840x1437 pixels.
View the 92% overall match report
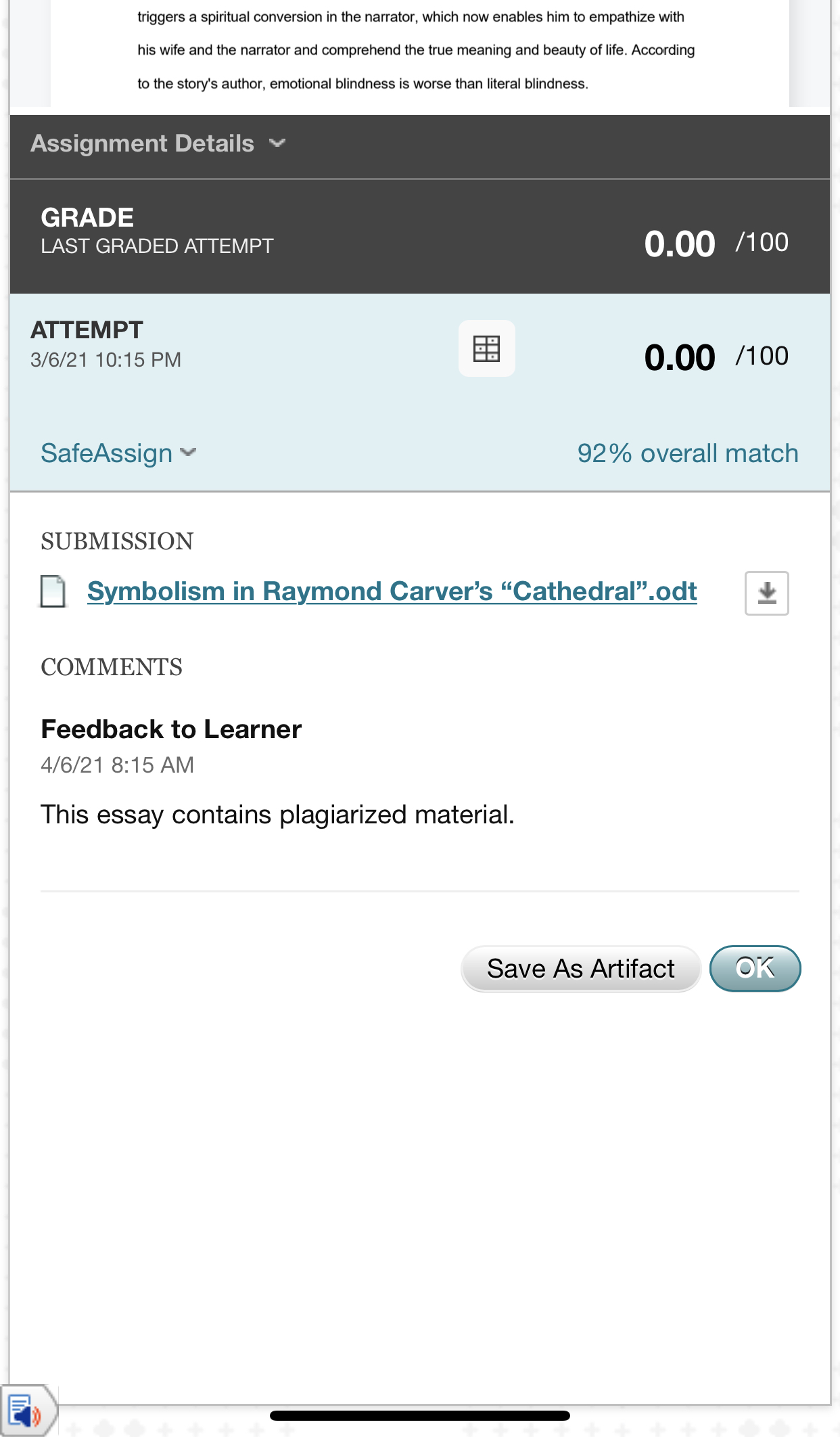[687, 453]
